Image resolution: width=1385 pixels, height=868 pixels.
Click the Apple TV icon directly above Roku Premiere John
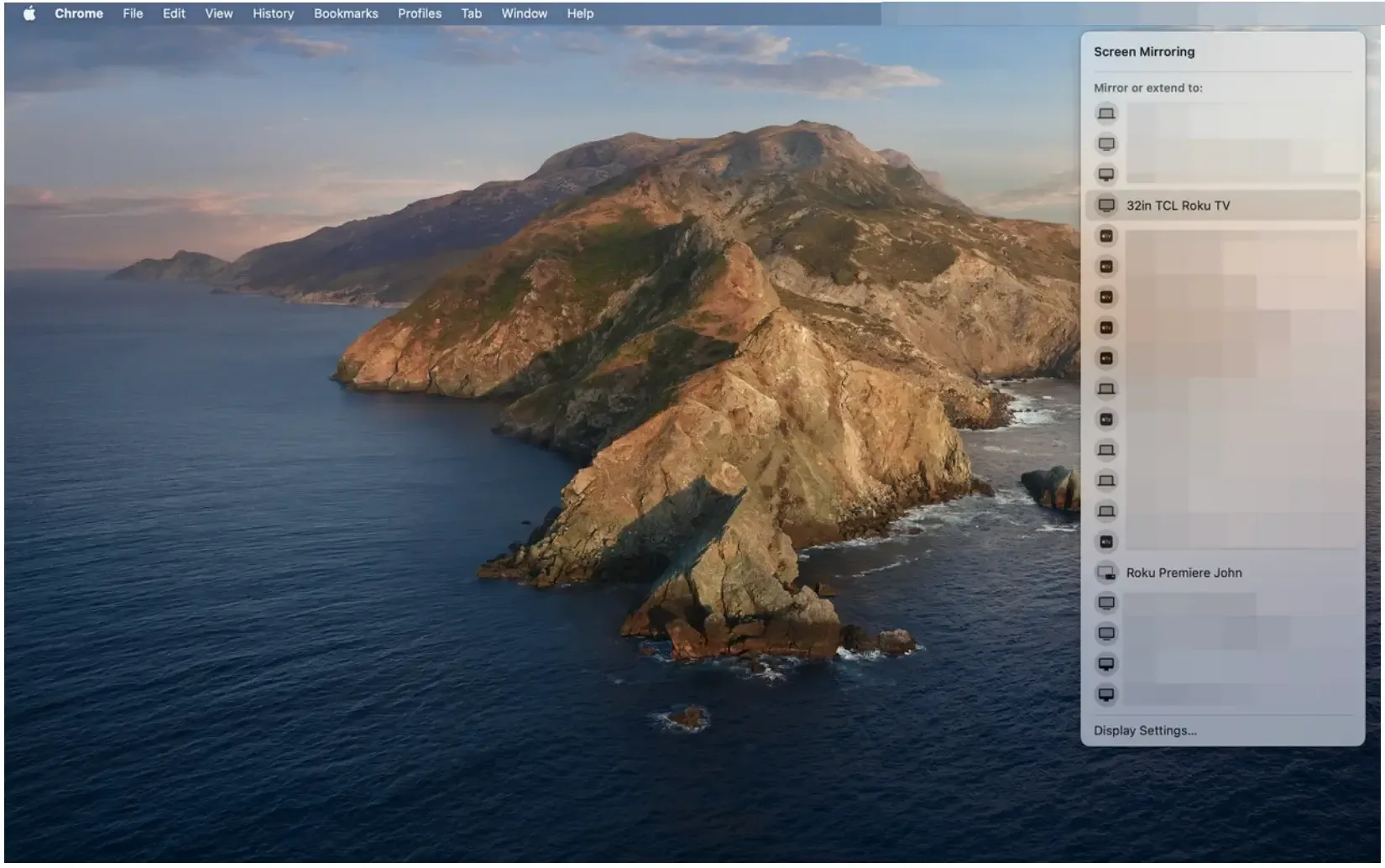point(1106,541)
